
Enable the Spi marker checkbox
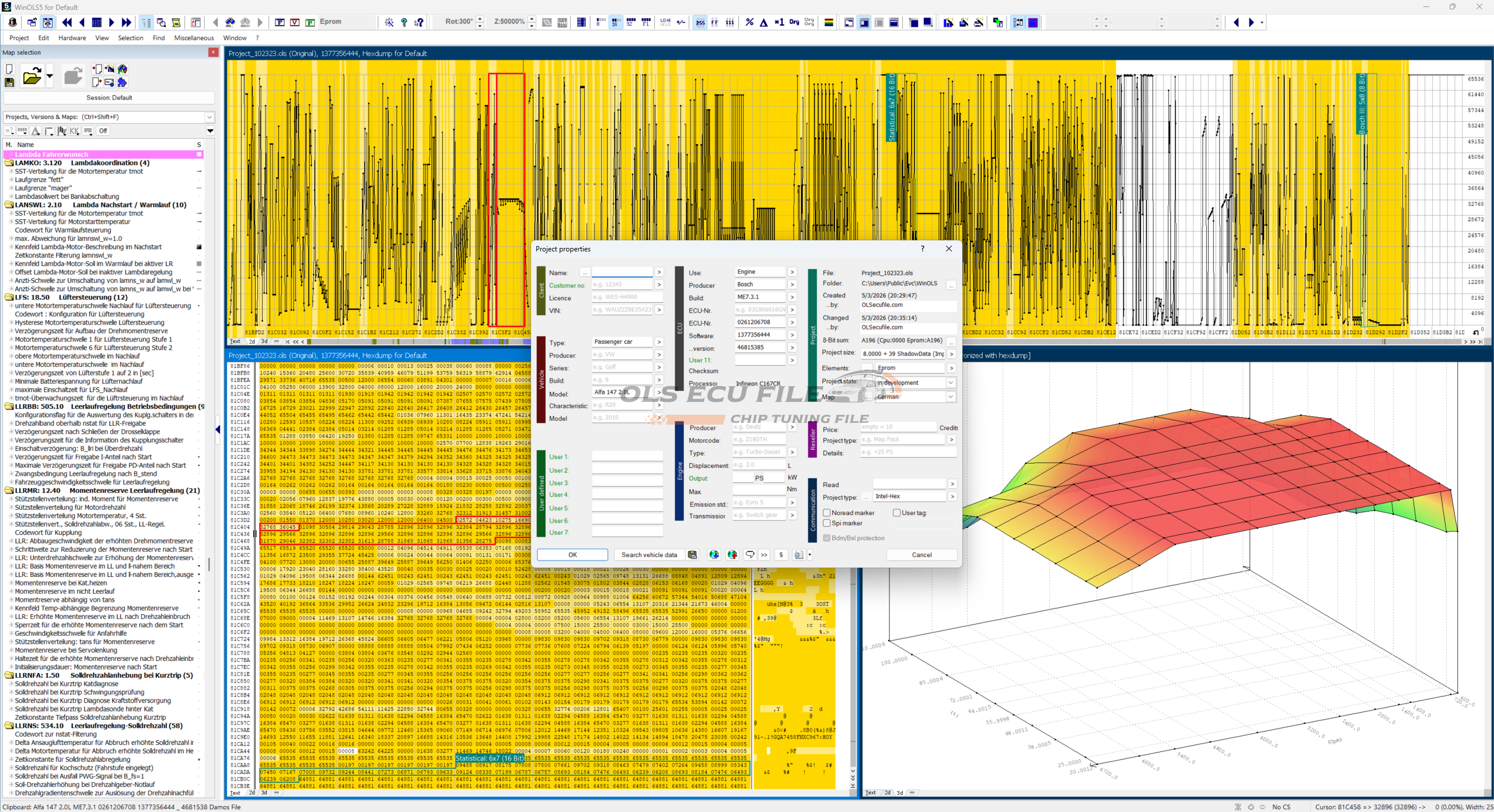click(x=827, y=523)
